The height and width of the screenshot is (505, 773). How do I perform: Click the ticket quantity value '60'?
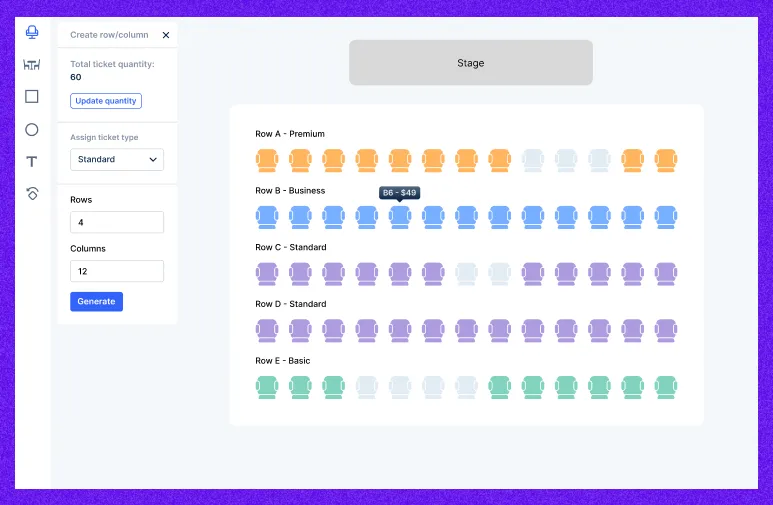(x=76, y=77)
